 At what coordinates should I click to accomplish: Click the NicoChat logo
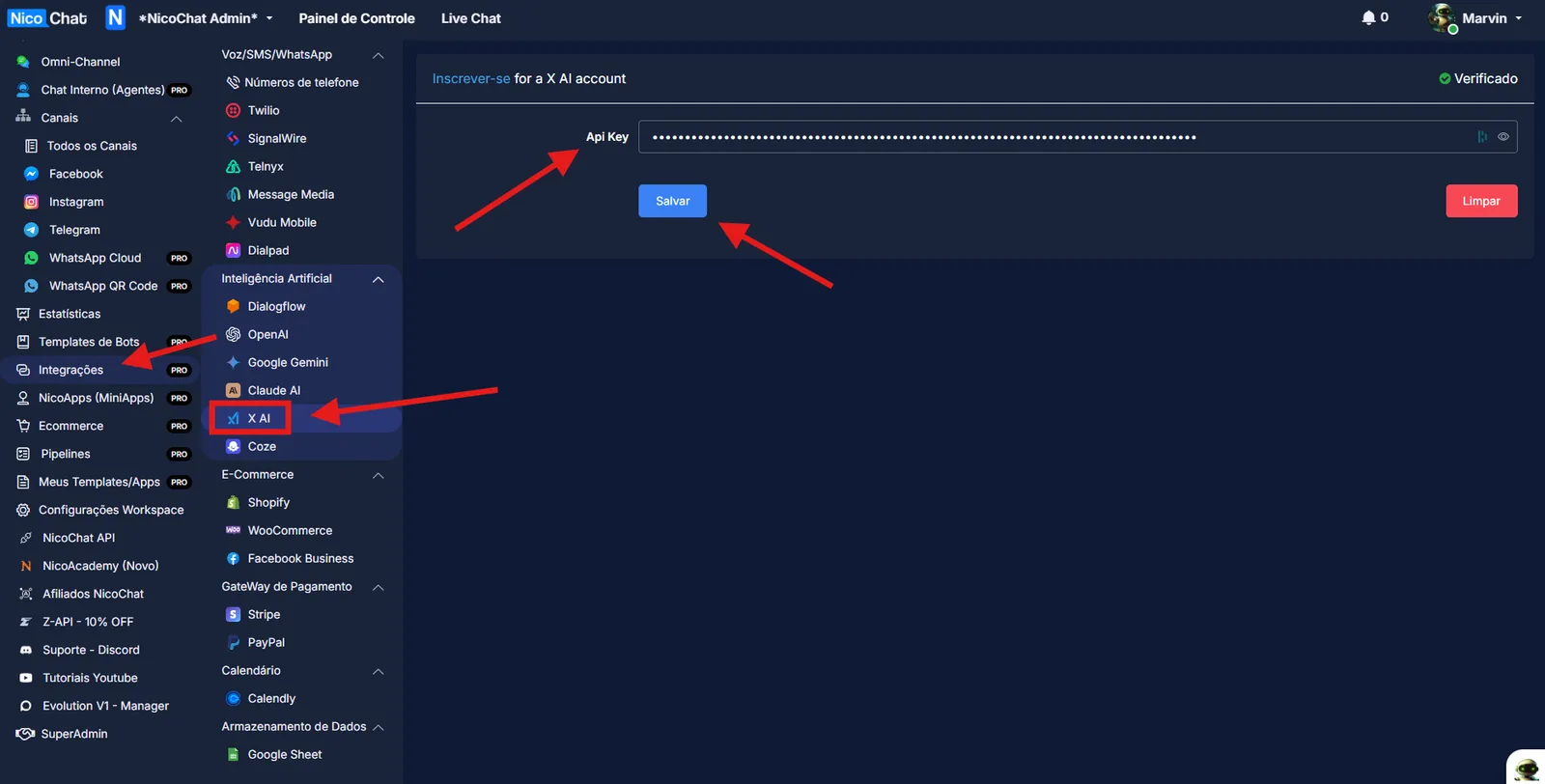point(47,18)
